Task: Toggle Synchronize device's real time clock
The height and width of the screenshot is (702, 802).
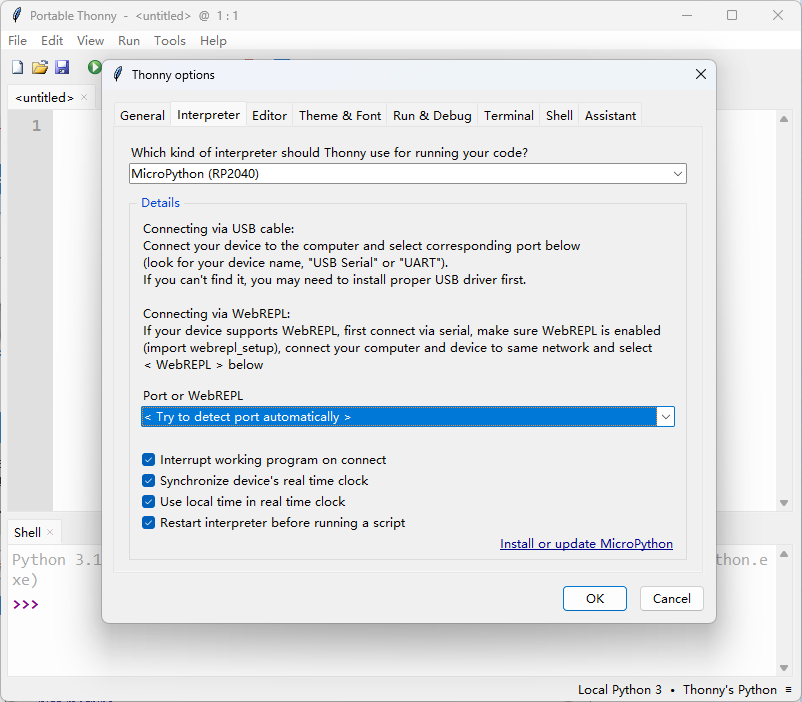Action: click(148, 480)
